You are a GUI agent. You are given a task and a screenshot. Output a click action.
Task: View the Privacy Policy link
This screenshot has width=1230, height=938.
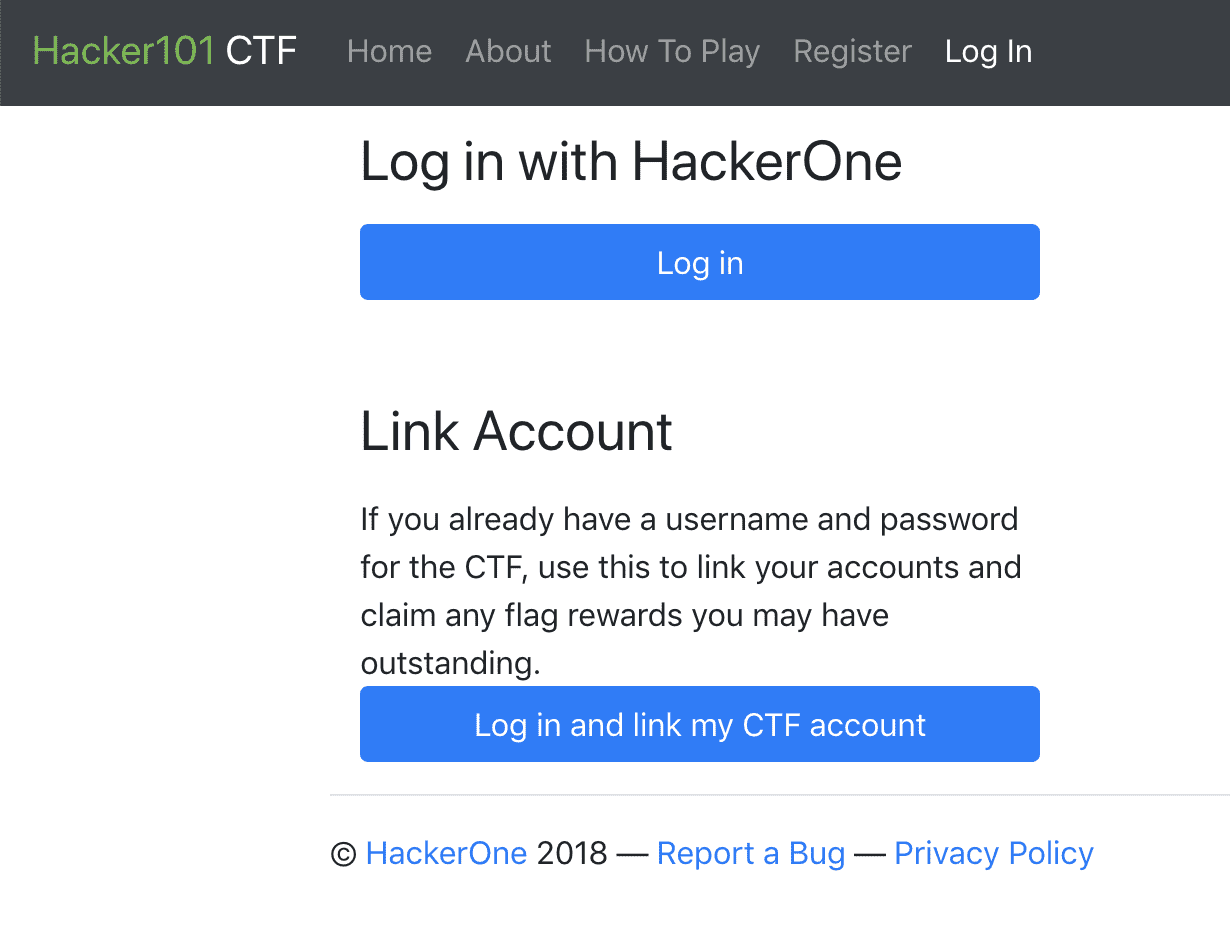coord(993,853)
